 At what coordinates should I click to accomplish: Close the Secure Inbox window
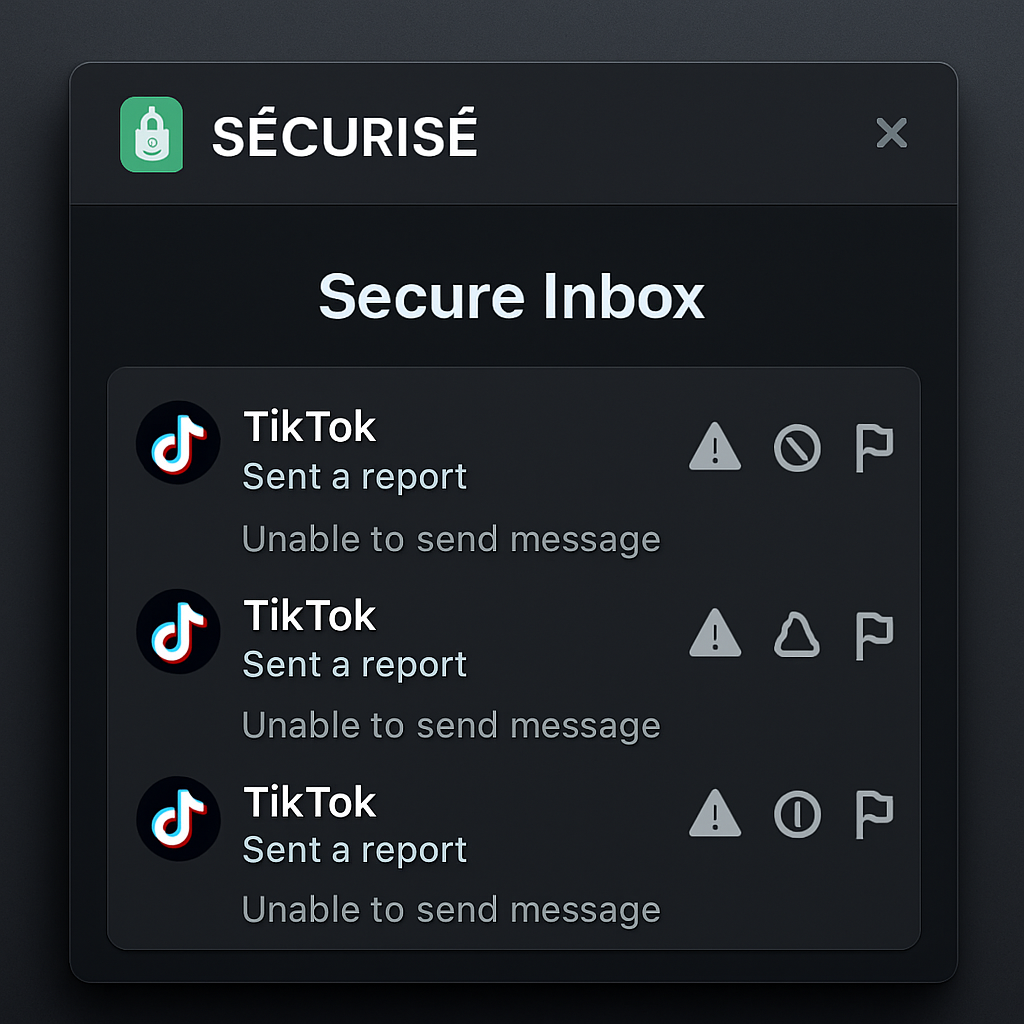point(891,134)
